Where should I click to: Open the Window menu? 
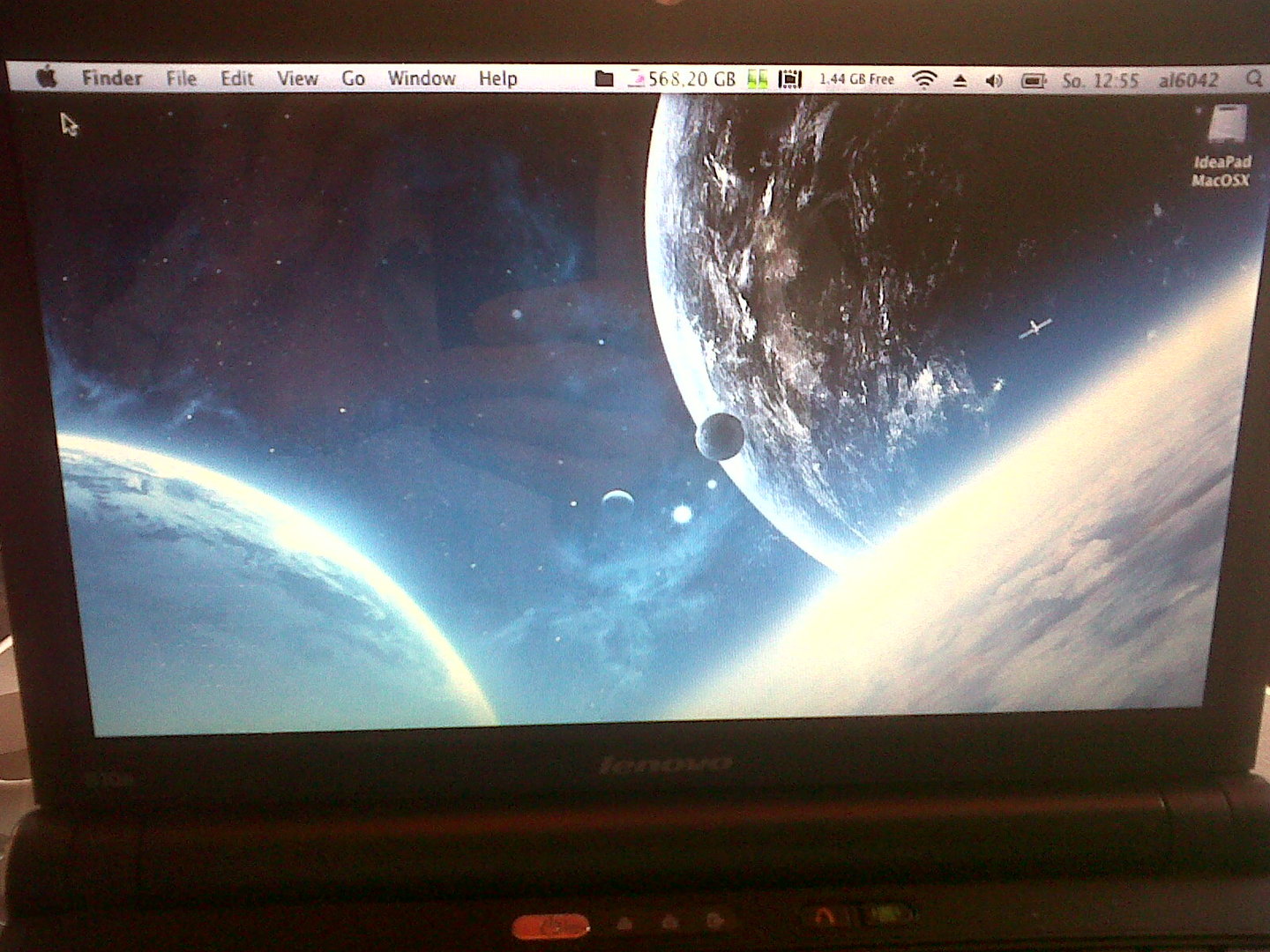(x=422, y=78)
